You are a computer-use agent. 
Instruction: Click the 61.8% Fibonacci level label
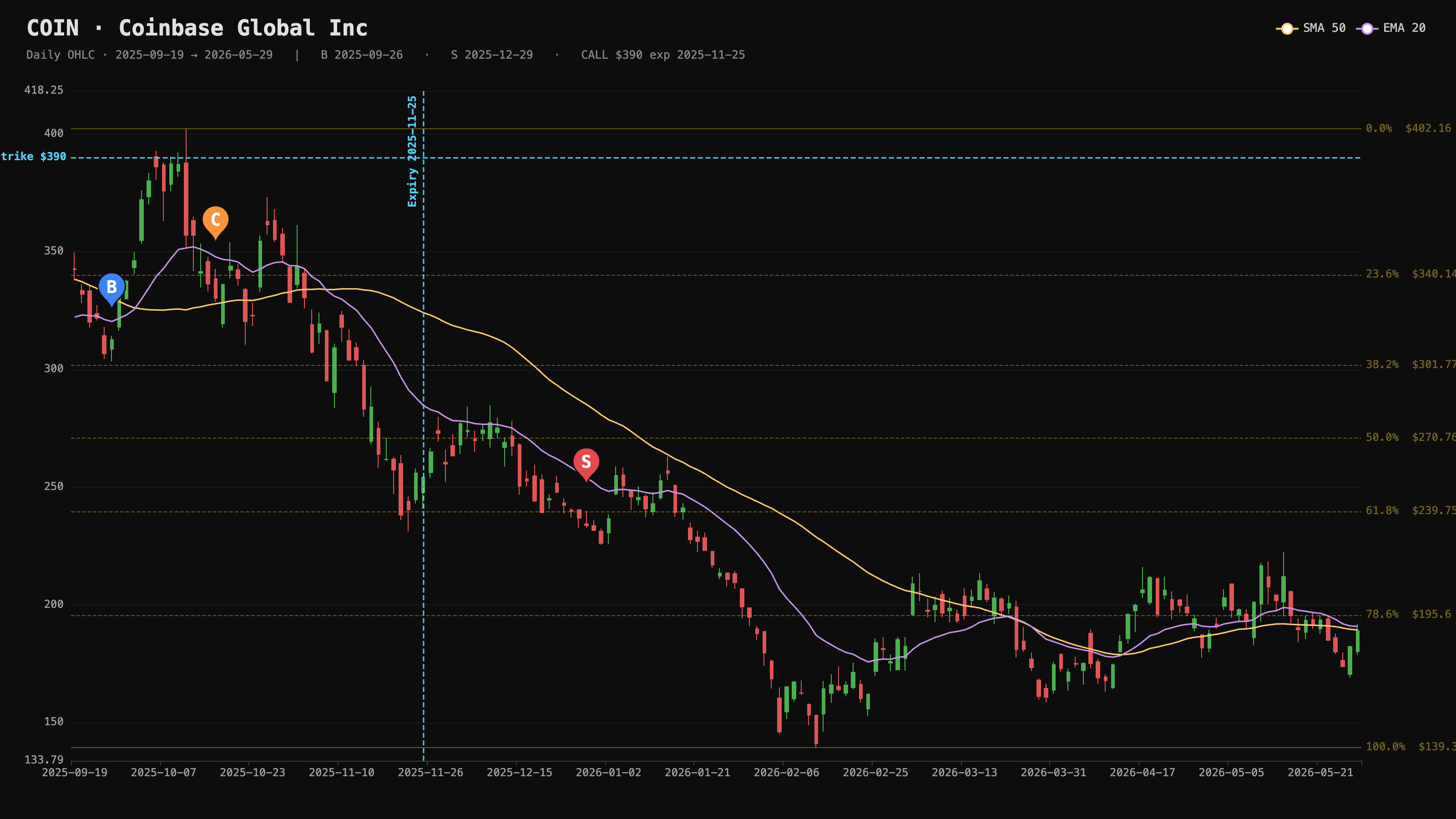(1382, 511)
